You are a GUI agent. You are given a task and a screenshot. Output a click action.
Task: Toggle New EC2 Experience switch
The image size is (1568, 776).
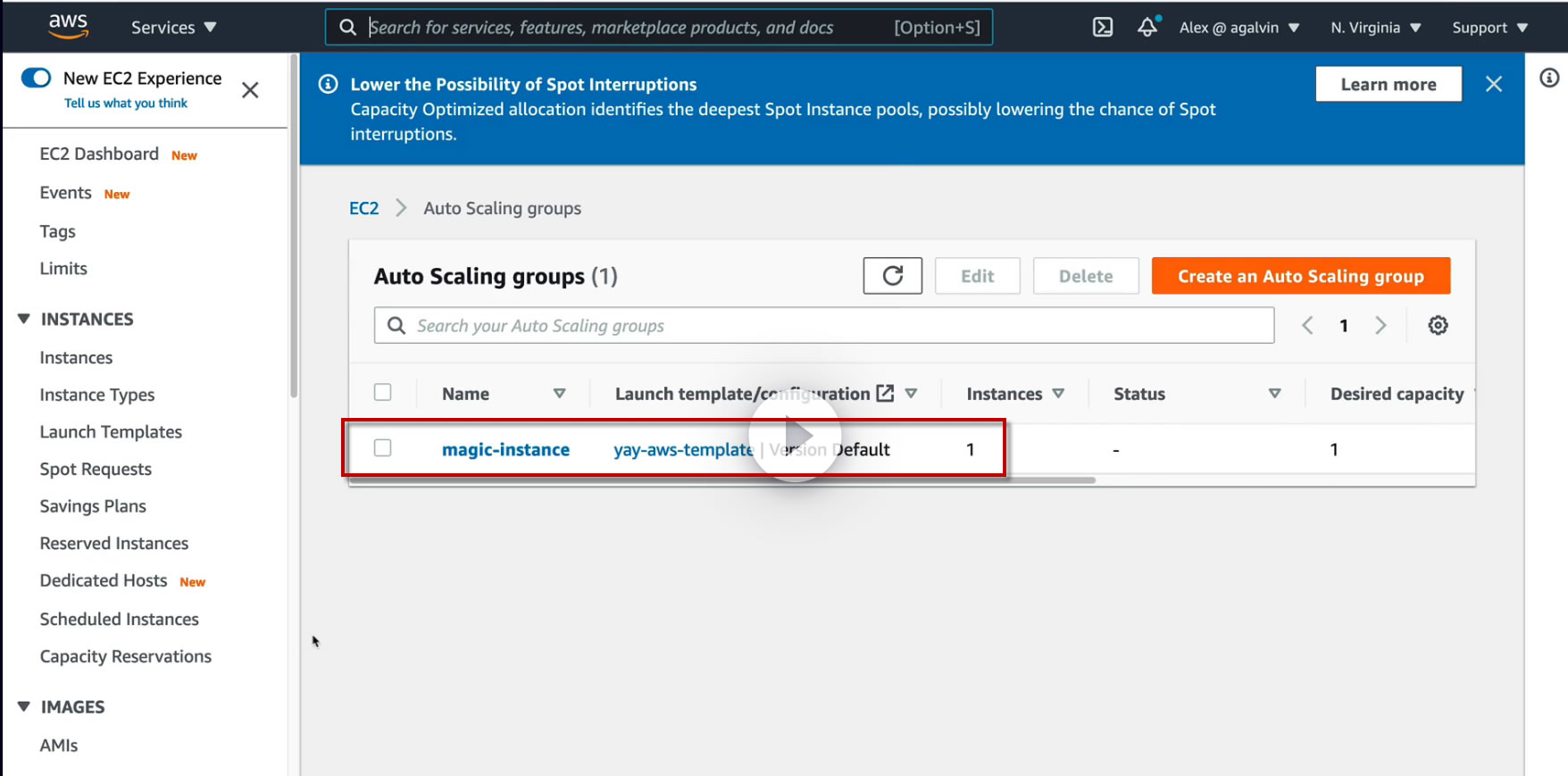click(x=37, y=79)
